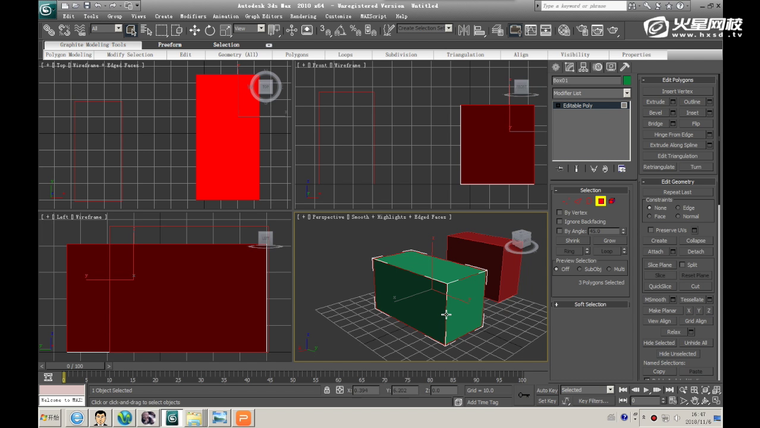This screenshot has width=760, height=428.
Task: Click the Element sub-object selection icon
Action: coord(611,201)
